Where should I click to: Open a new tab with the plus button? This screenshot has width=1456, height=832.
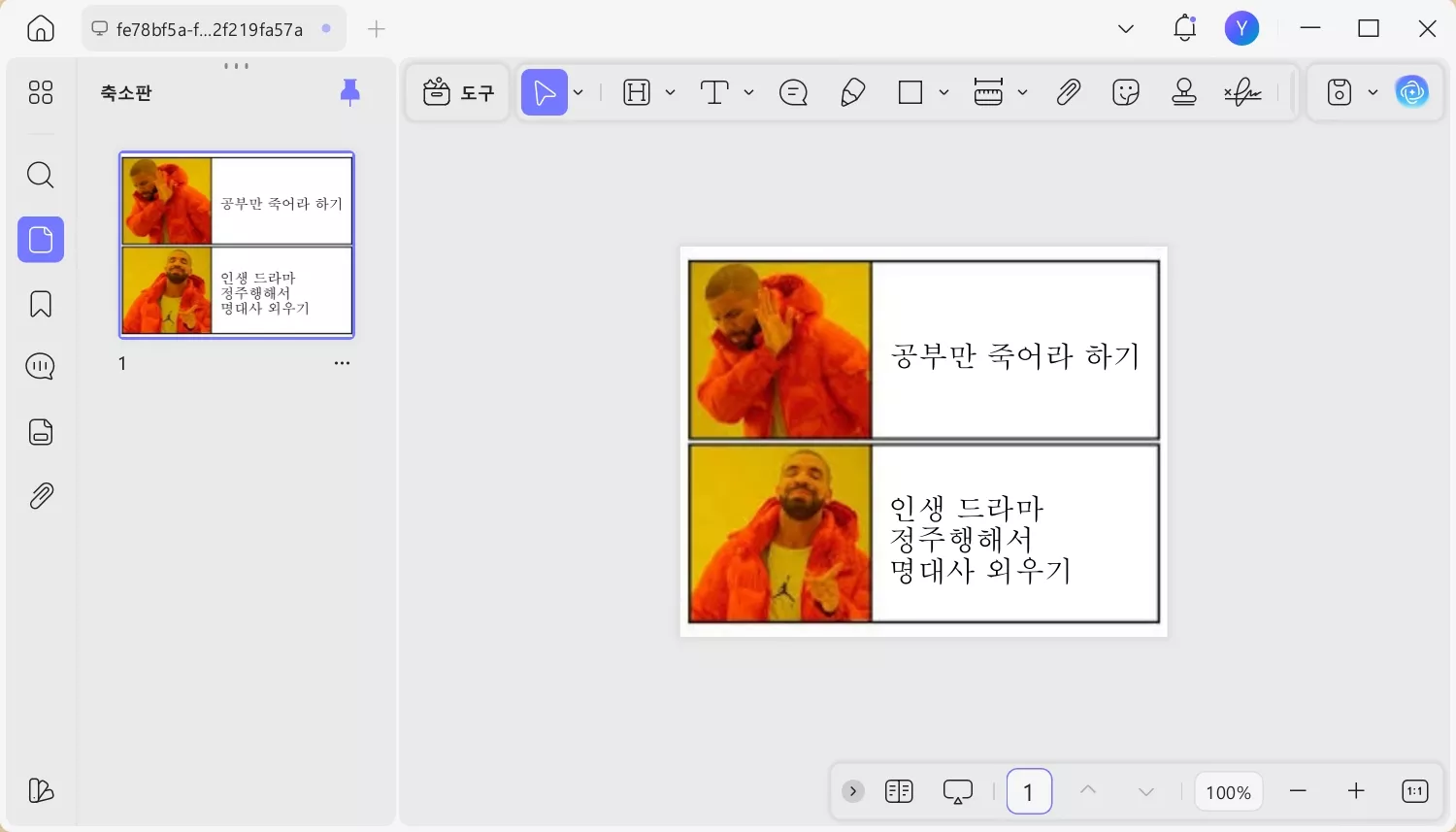376,28
